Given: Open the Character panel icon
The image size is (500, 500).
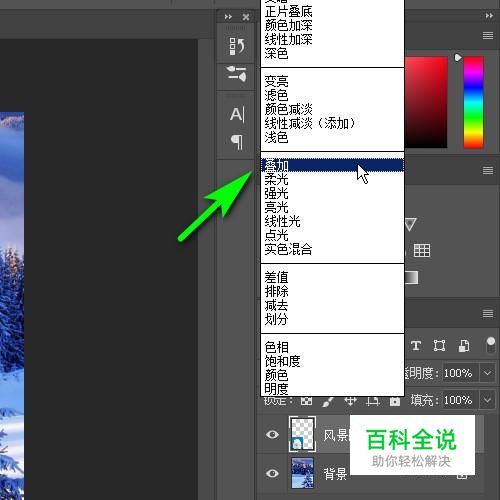Looking at the screenshot, I should point(237,115).
